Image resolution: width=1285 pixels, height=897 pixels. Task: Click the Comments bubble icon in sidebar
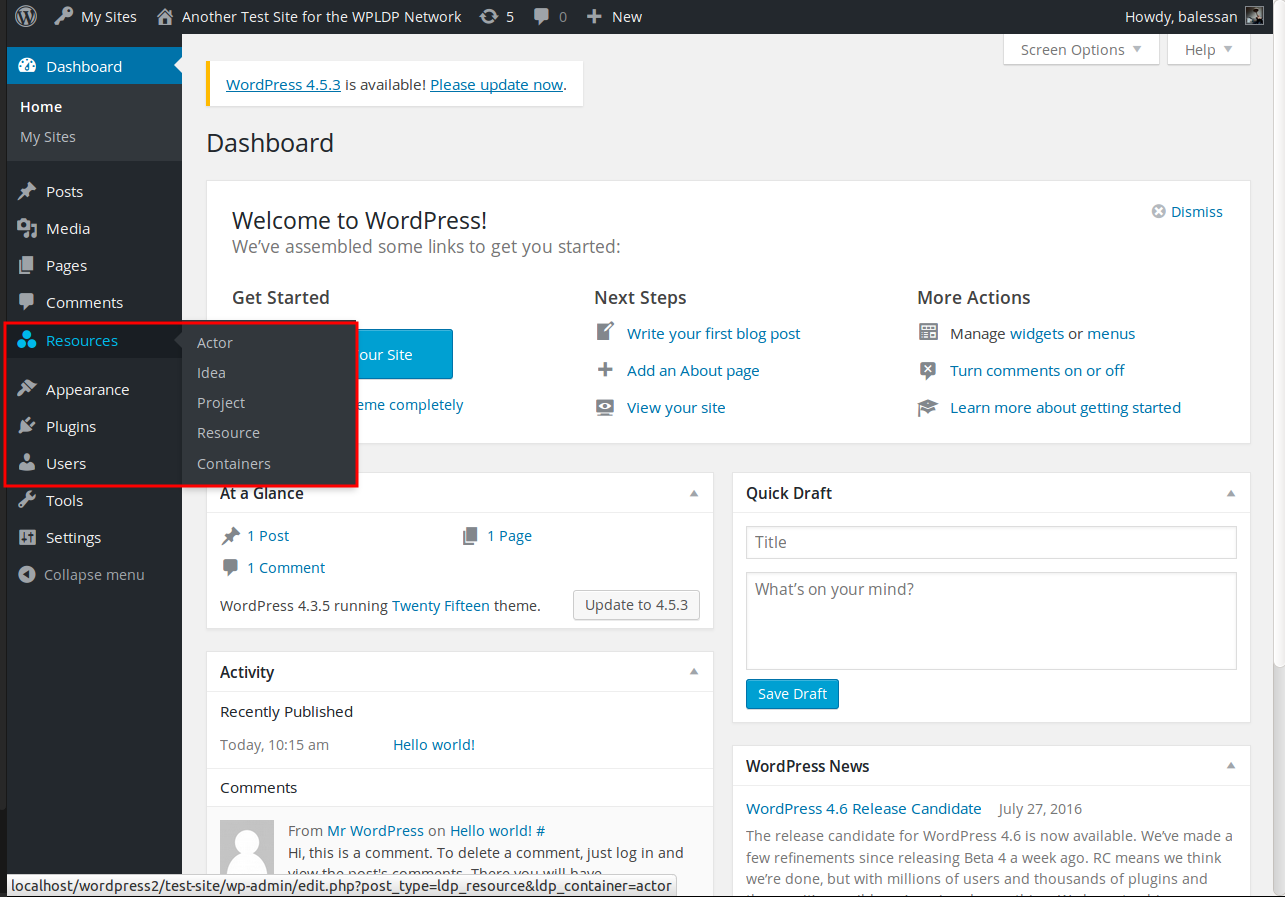pyautogui.click(x=27, y=302)
